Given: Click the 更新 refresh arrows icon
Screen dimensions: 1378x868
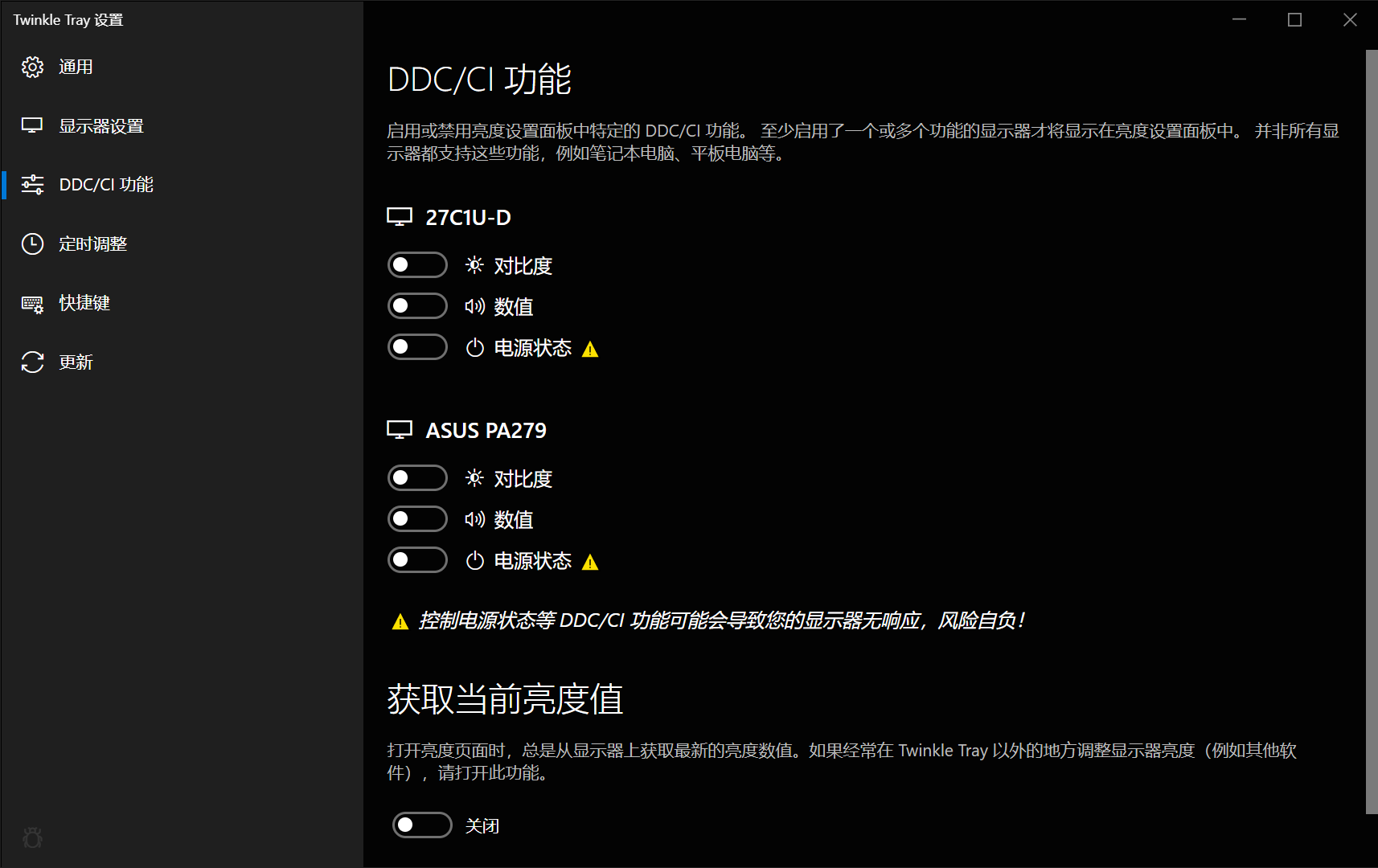Looking at the screenshot, I should click(32, 362).
